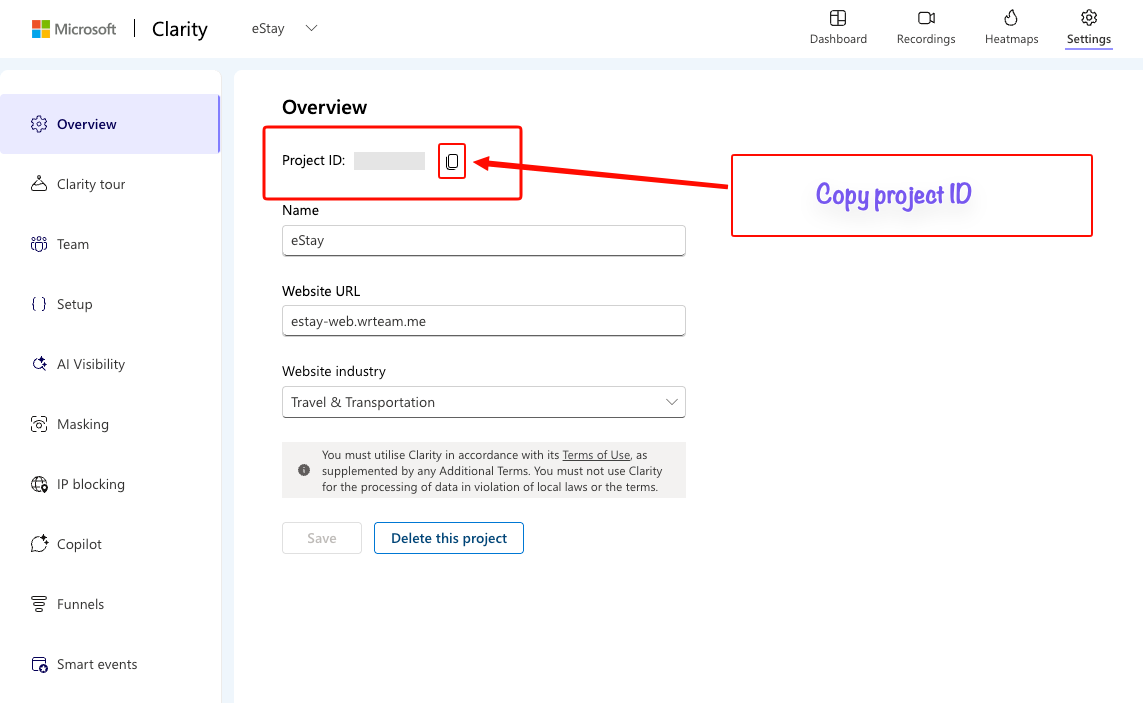
Task: Click the Save button
Action: 321,538
